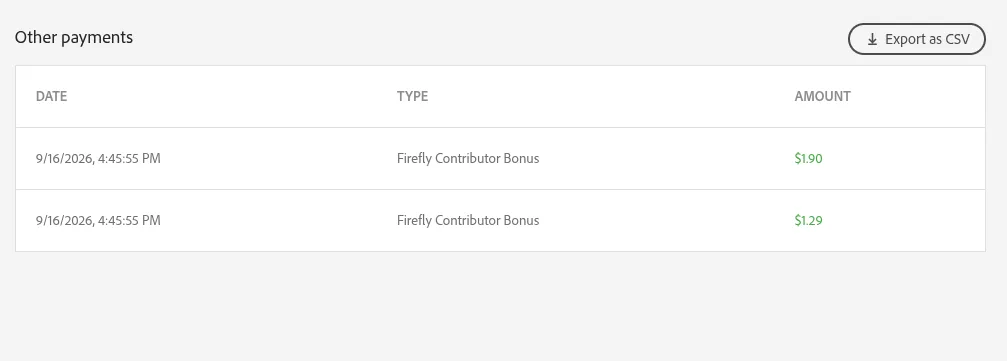Click the '4:45:55 PM' time in second row
This screenshot has width=1007, height=361.
click(x=129, y=220)
